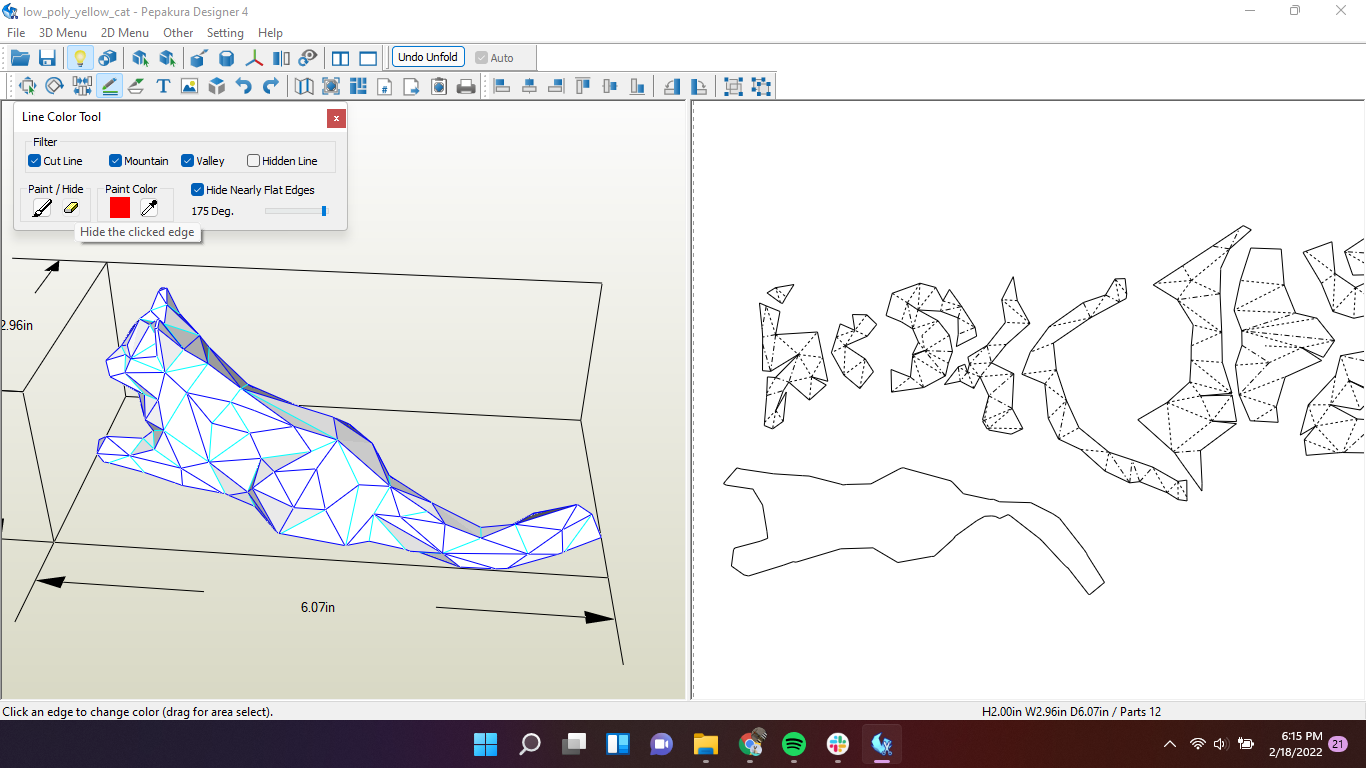Click the Undo Unfold button
The height and width of the screenshot is (768, 1366).
click(428, 57)
